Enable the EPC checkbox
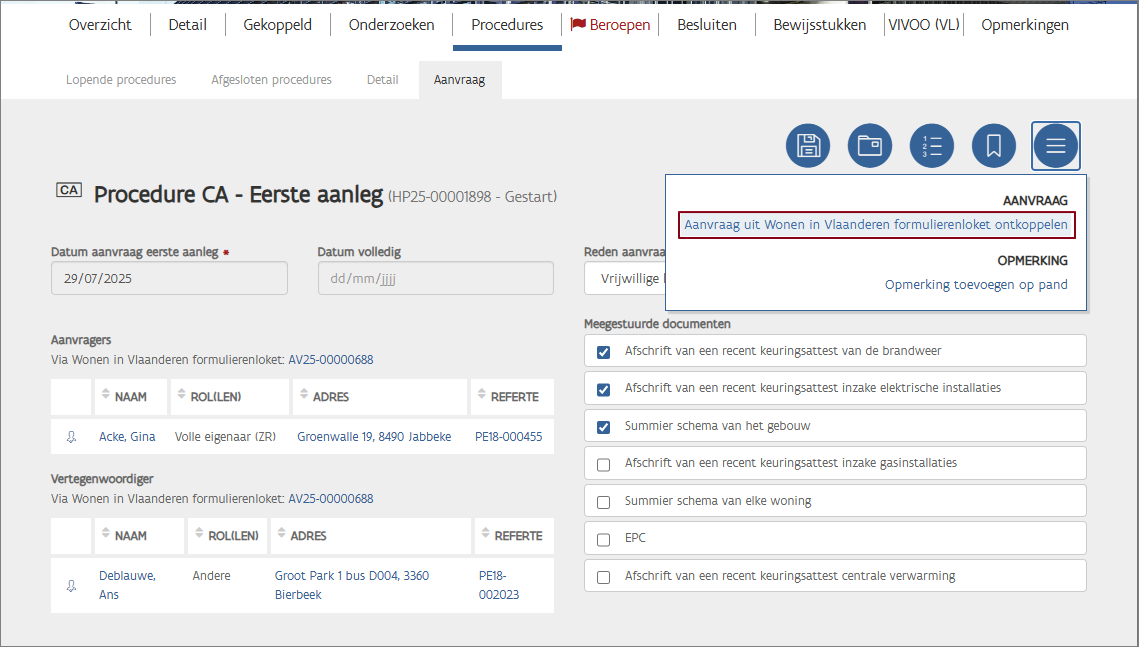Image resolution: width=1139 pixels, height=647 pixels. tap(603, 539)
